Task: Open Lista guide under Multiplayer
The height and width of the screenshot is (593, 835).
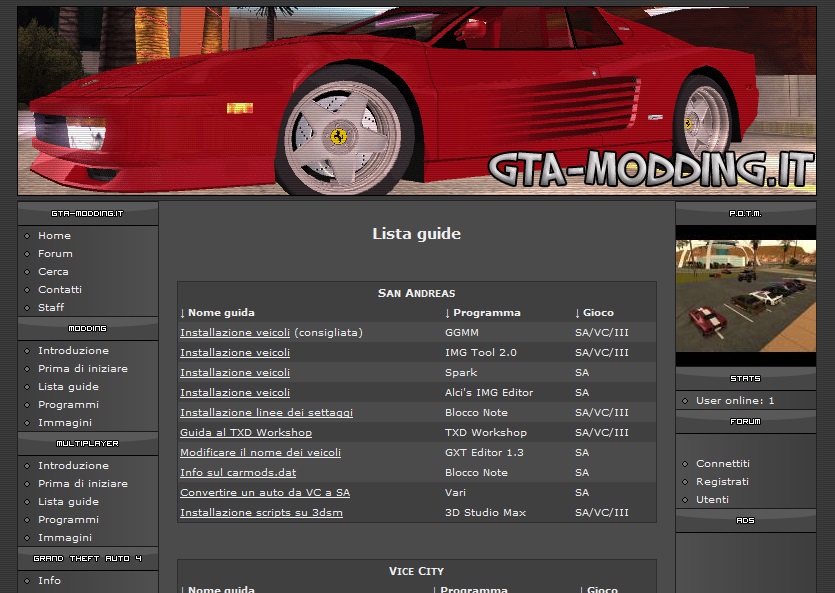Action: click(68, 501)
